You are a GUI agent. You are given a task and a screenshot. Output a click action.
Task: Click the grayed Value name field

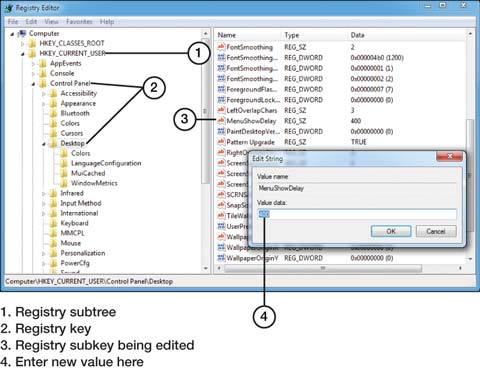357,188
